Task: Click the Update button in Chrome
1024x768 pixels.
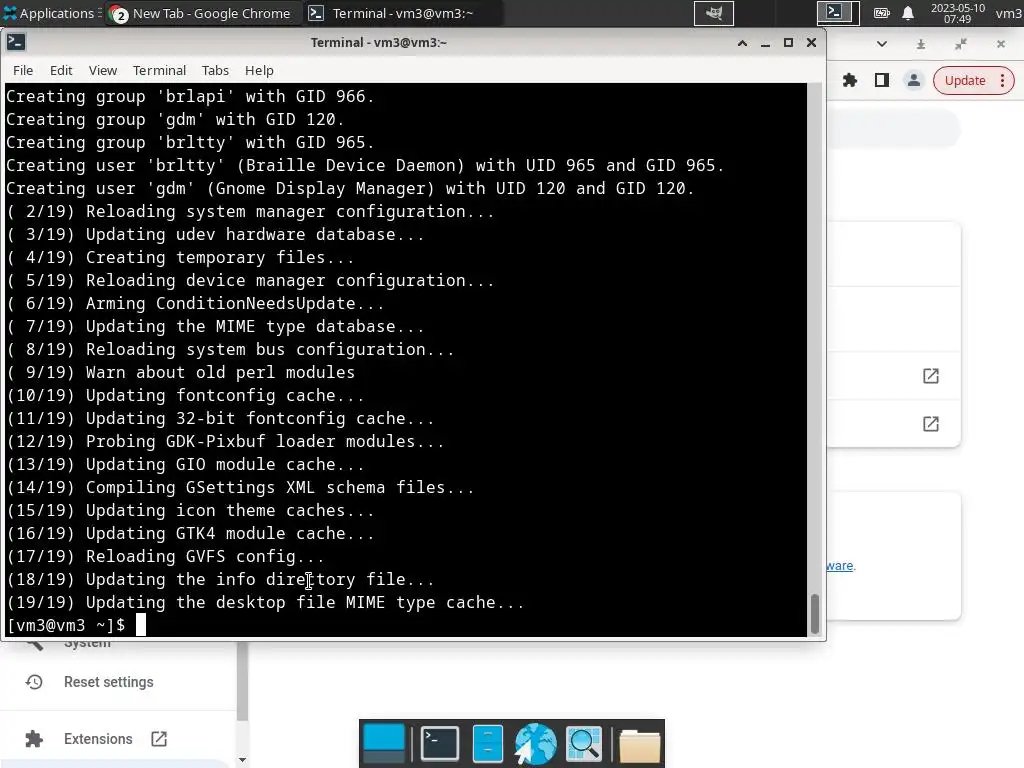Action: [965, 81]
